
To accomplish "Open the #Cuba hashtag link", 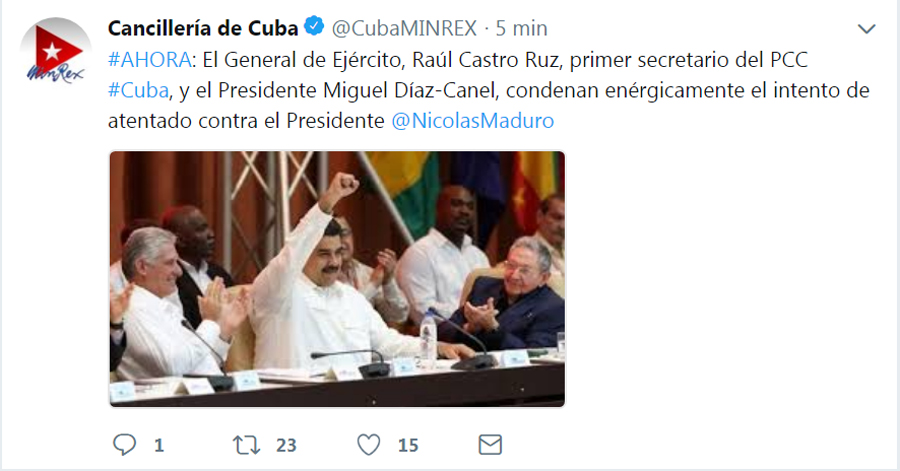I will [138, 90].
